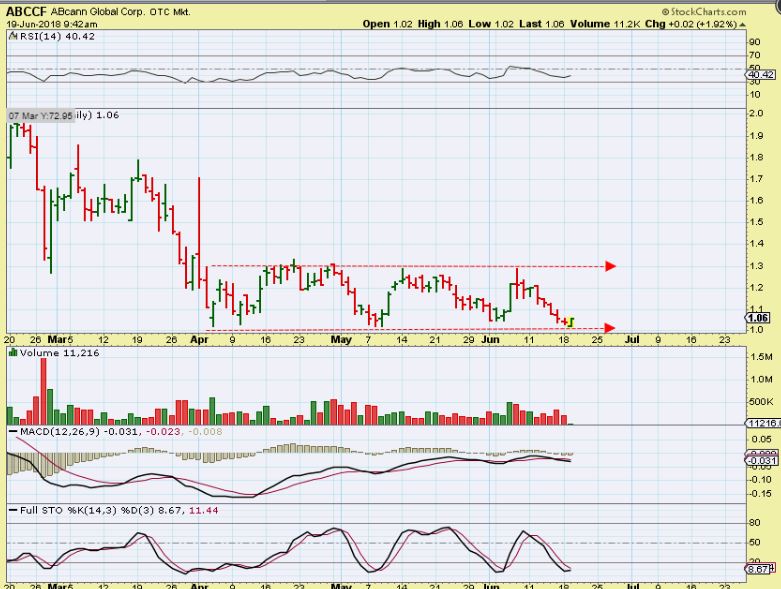781x589 pixels.
Task: Click the RSI(14) 40.42 legend label
Action: (x=57, y=36)
